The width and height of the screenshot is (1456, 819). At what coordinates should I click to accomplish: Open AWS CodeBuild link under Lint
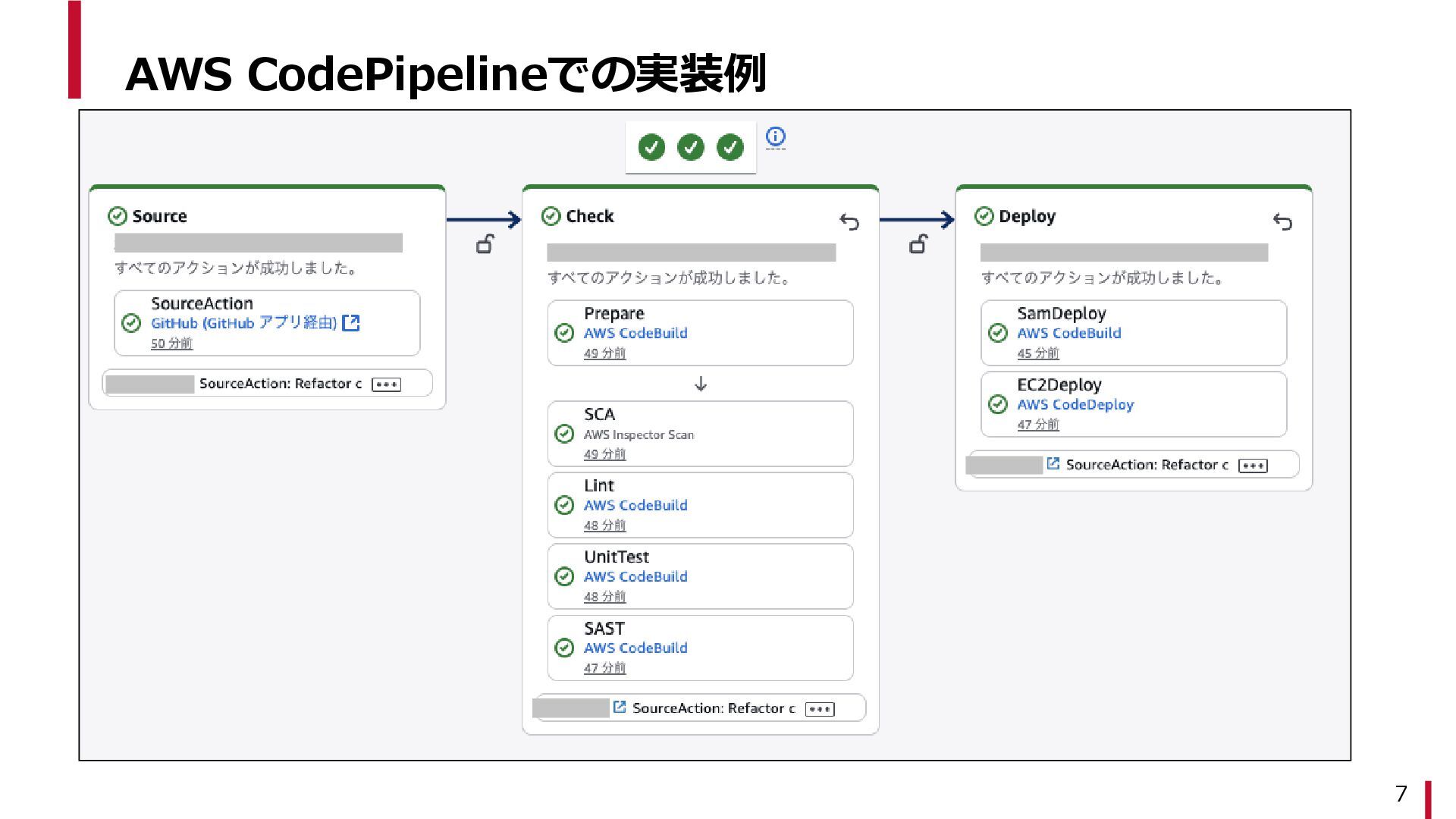[635, 505]
